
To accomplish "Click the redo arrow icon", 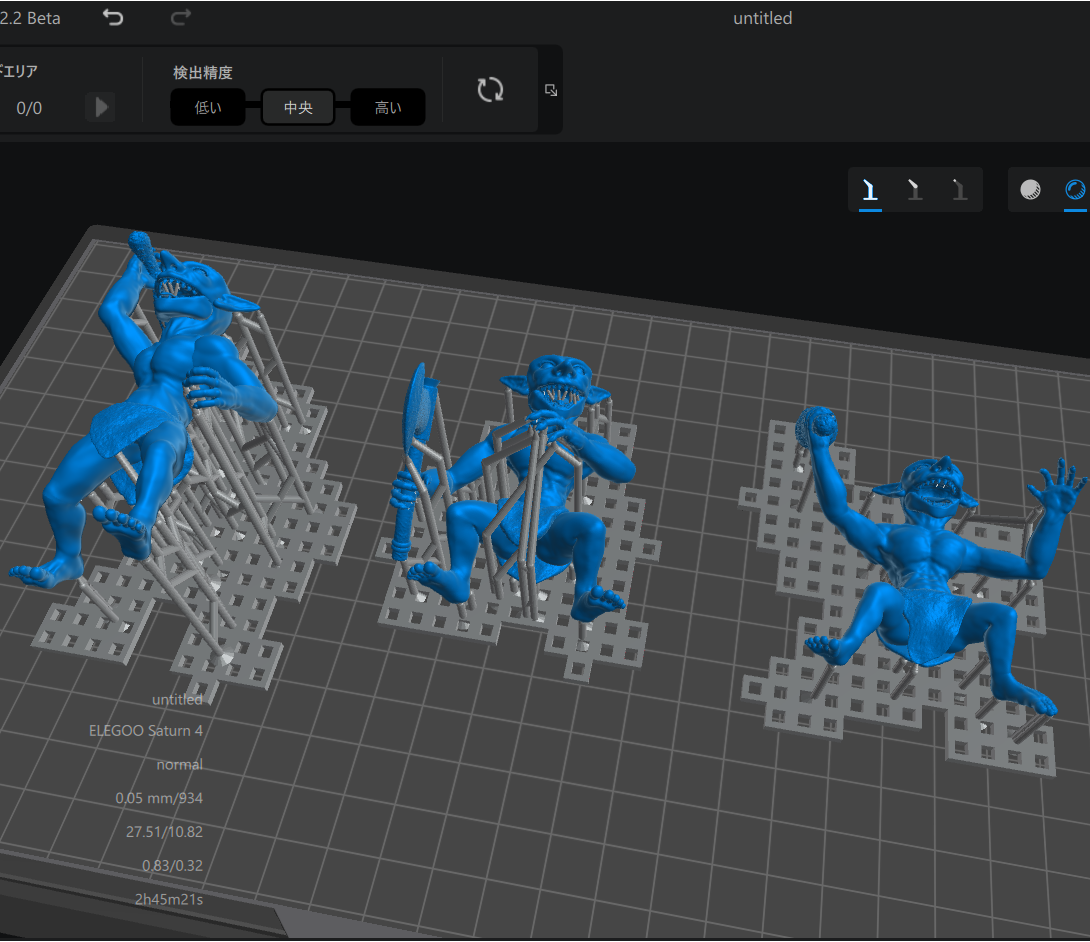I will pos(181,18).
